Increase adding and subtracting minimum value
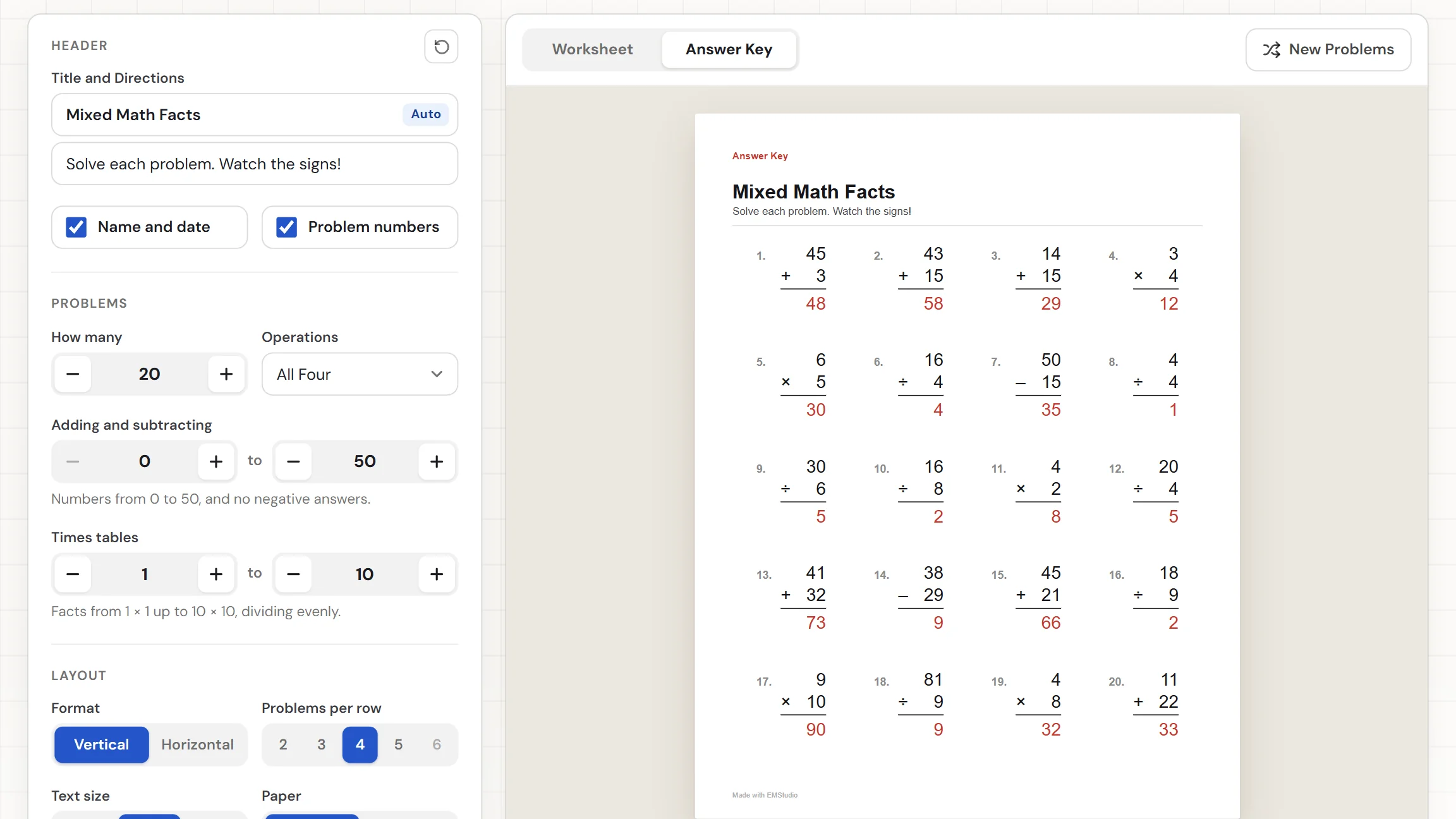The image size is (1456, 819). [x=216, y=461]
